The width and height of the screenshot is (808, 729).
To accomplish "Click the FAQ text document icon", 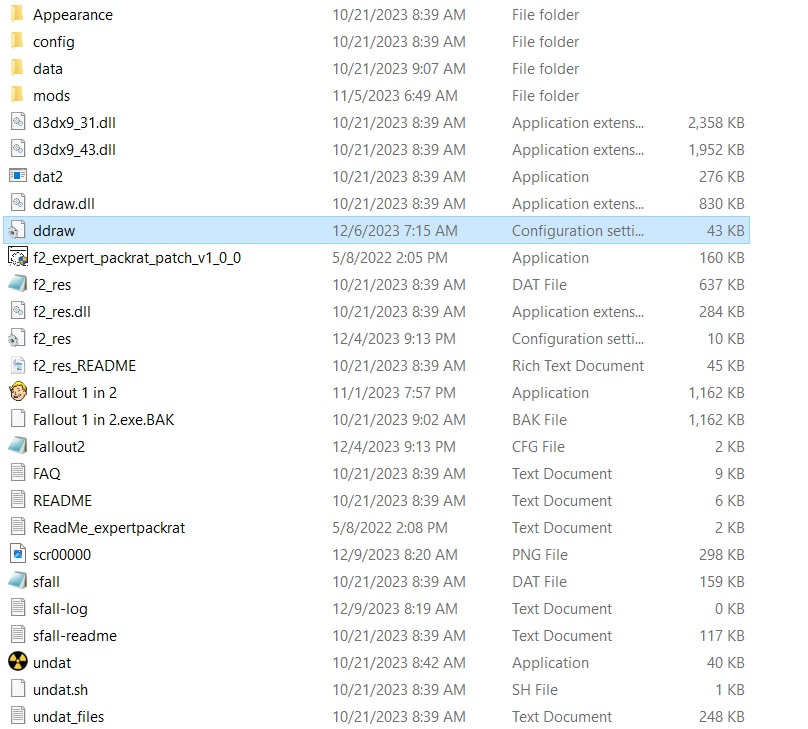I will [x=18, y=473].
